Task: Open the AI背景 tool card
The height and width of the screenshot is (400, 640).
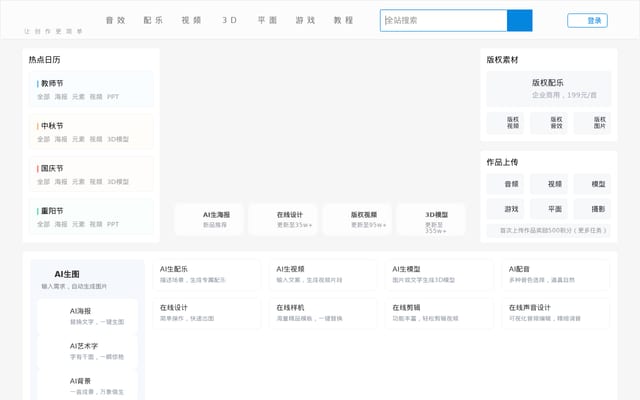Action: [87, 386]
